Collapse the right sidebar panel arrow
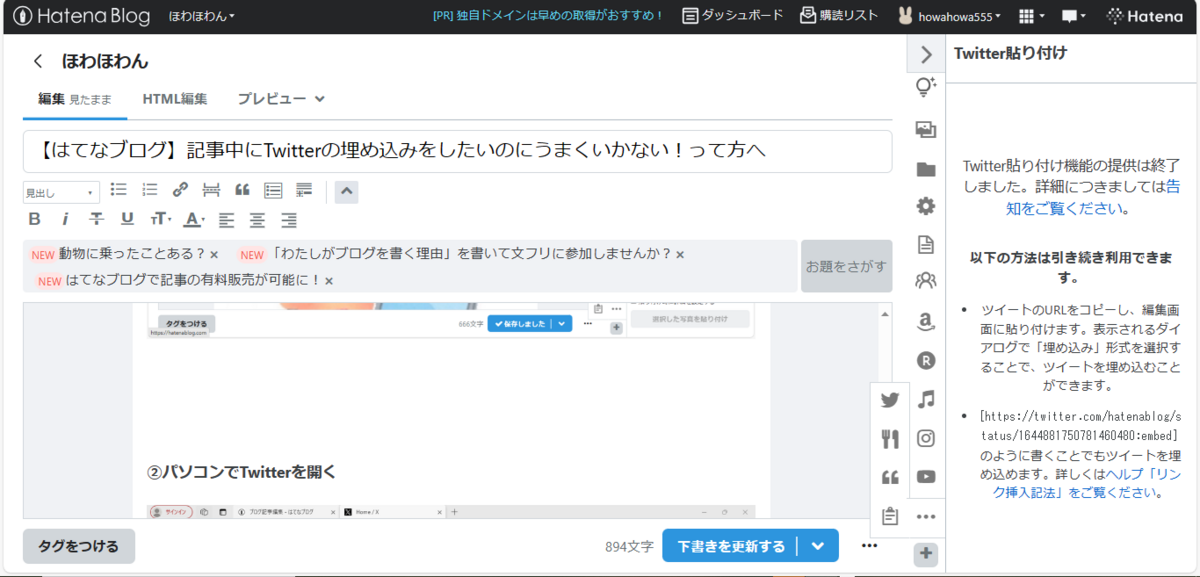Viewport: 1200px width, 577px height. click(x=926, y=54)
